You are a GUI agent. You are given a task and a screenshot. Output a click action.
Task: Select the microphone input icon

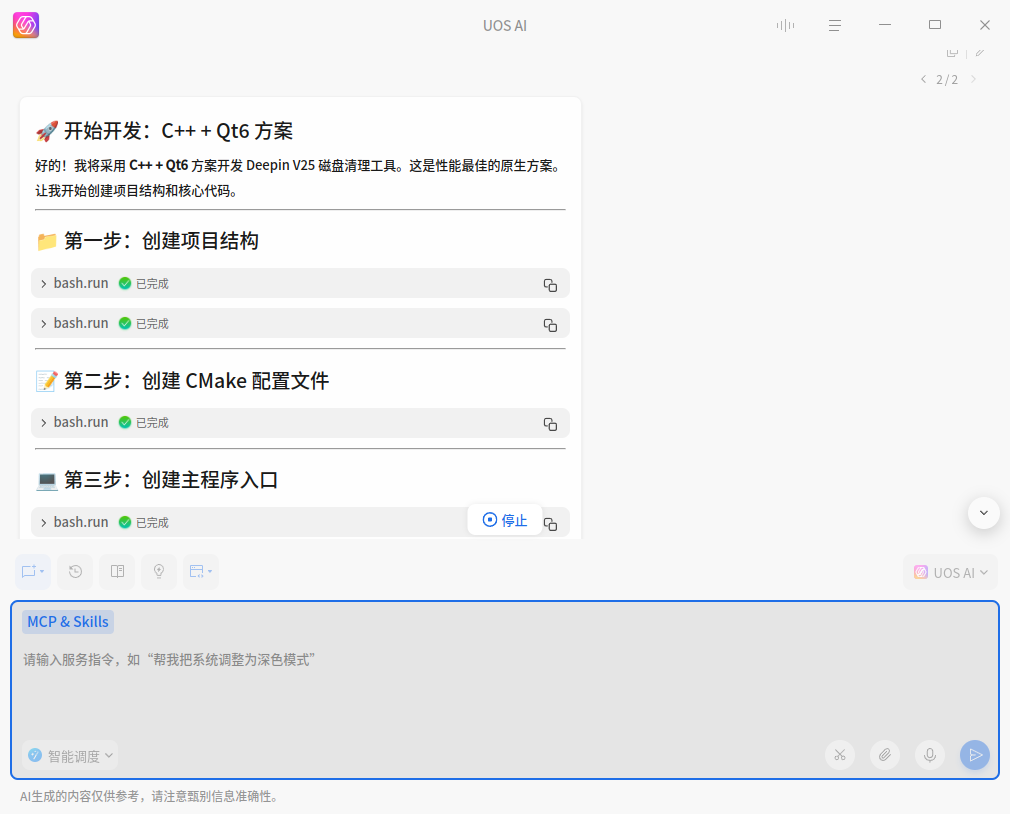[x=929, y=755]
